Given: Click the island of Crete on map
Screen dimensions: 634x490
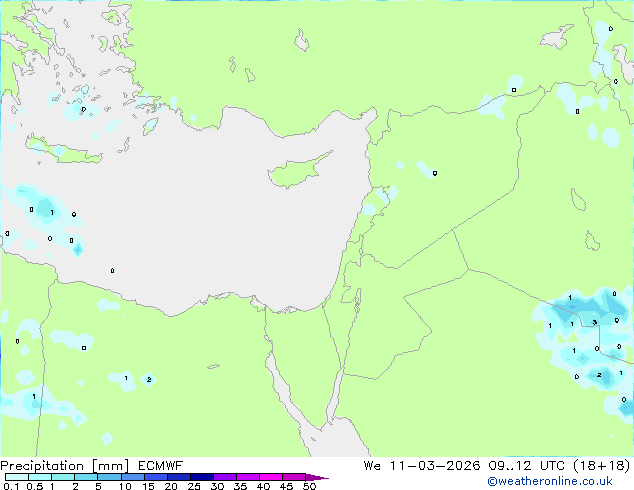Looking at the screenshot, I should click(x=63, y=151).
